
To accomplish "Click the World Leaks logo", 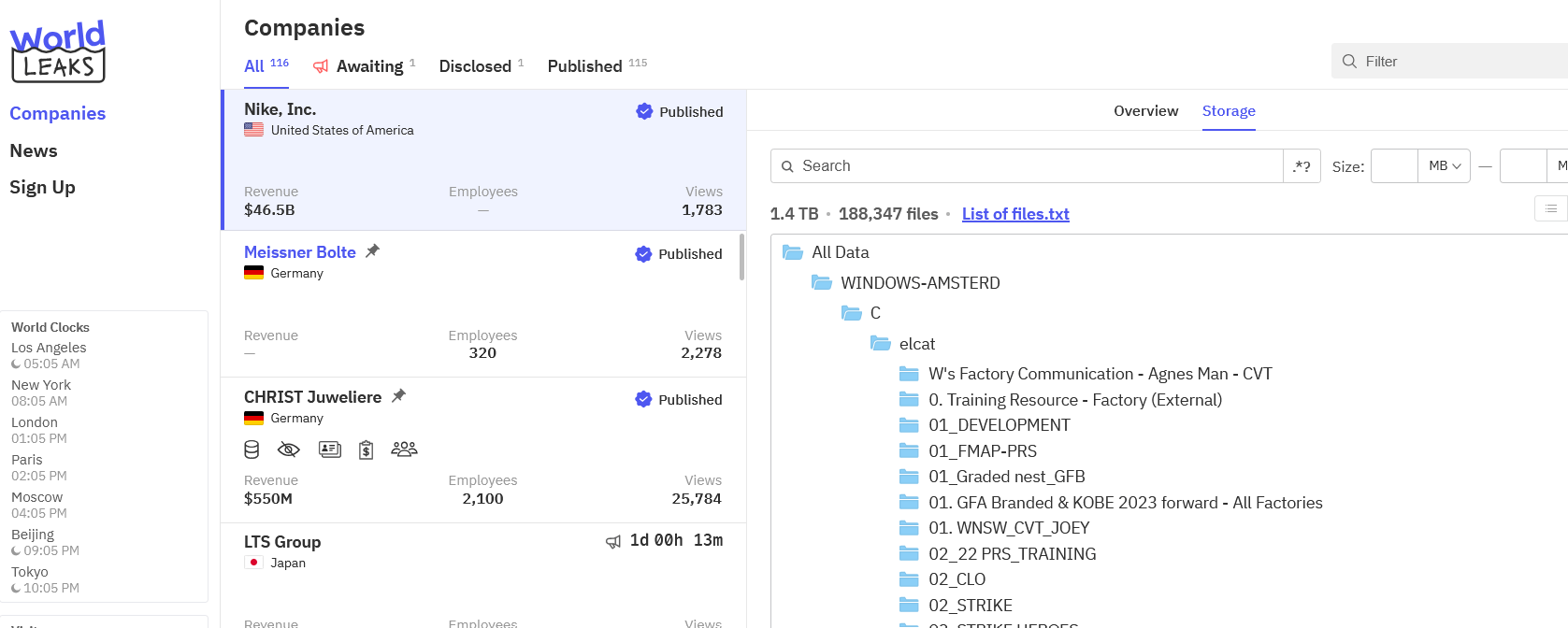I will (57, 51).
